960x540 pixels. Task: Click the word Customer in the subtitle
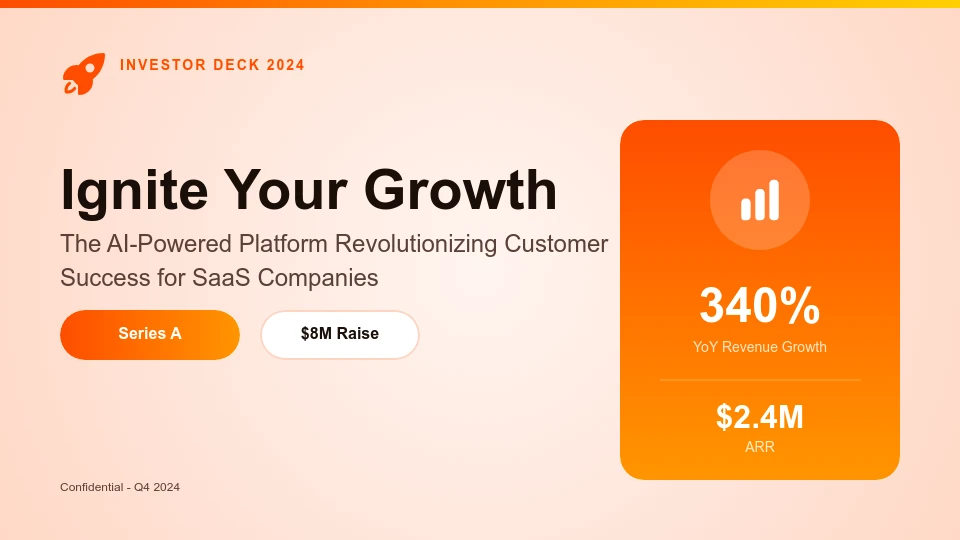[557, 244]
